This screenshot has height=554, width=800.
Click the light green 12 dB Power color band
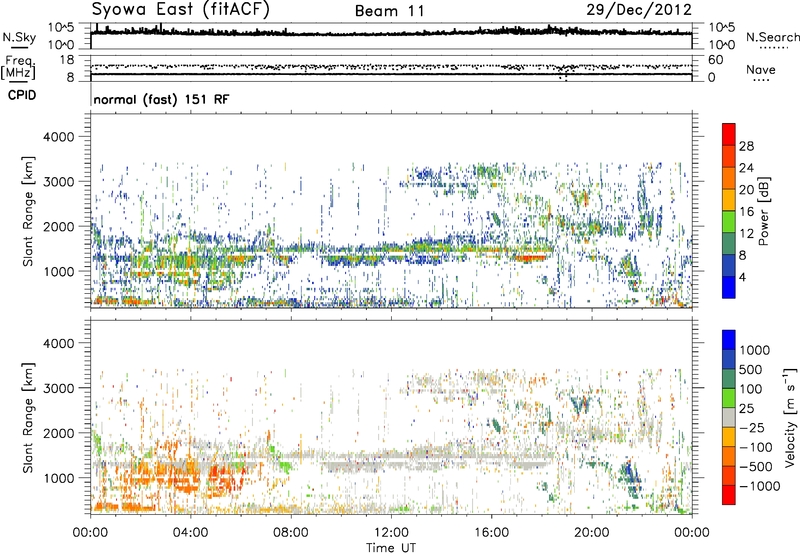coord(729,222)
